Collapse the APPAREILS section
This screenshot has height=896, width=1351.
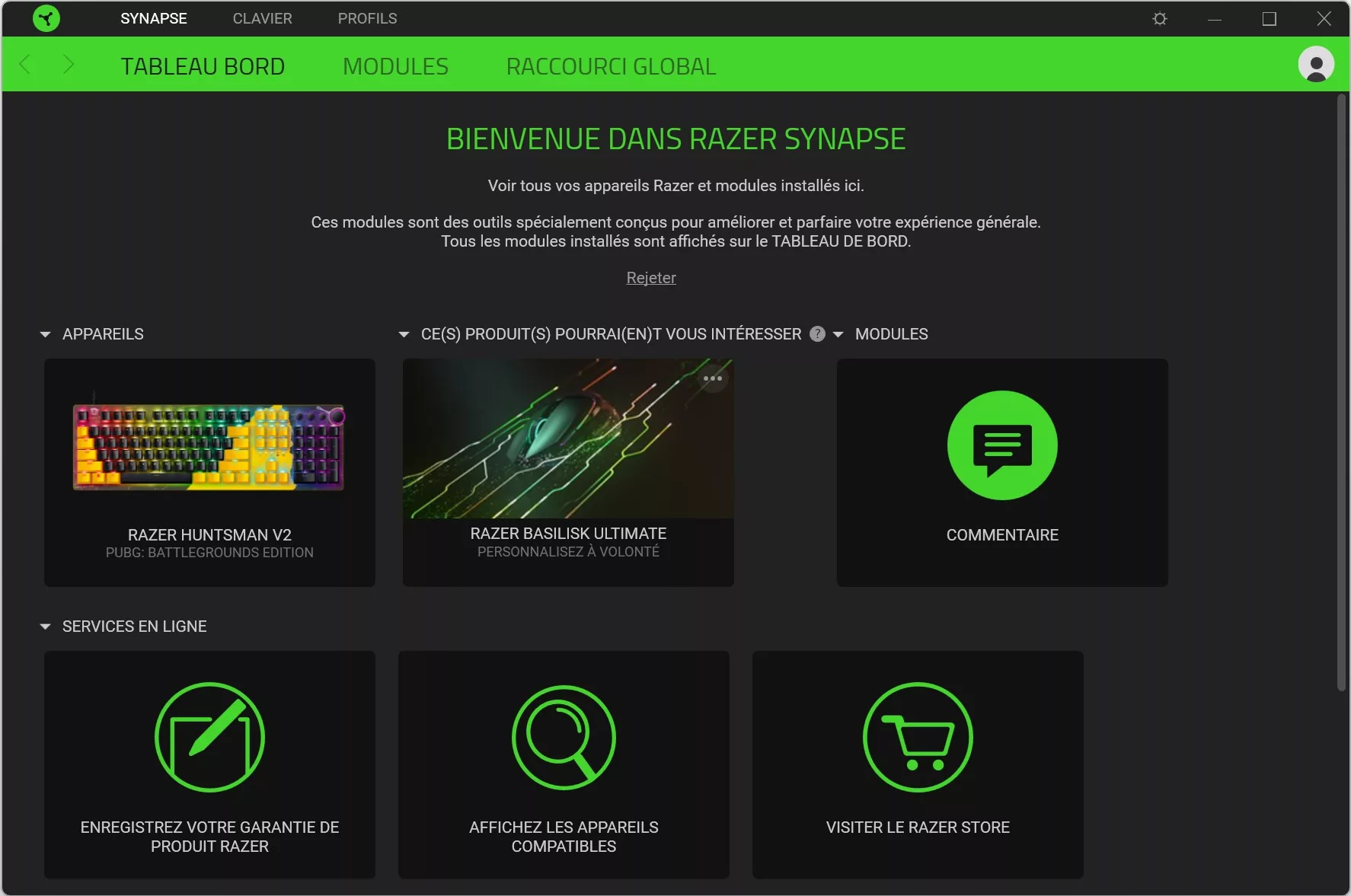click(45, 334)
